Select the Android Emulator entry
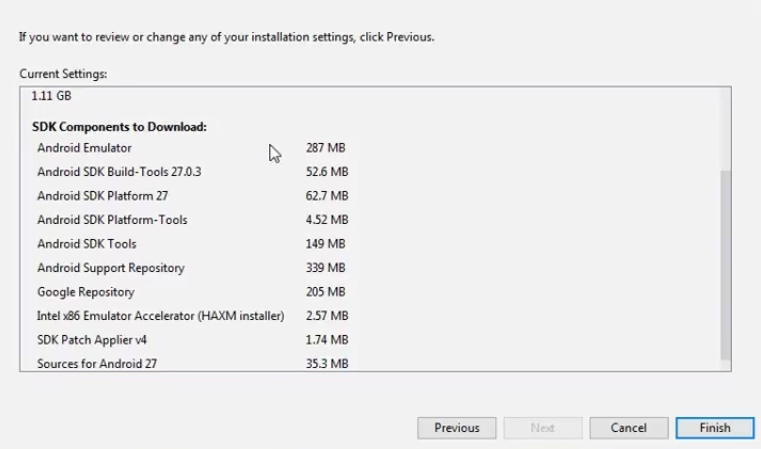Screen dimensions: 761x449 (84, 148)
